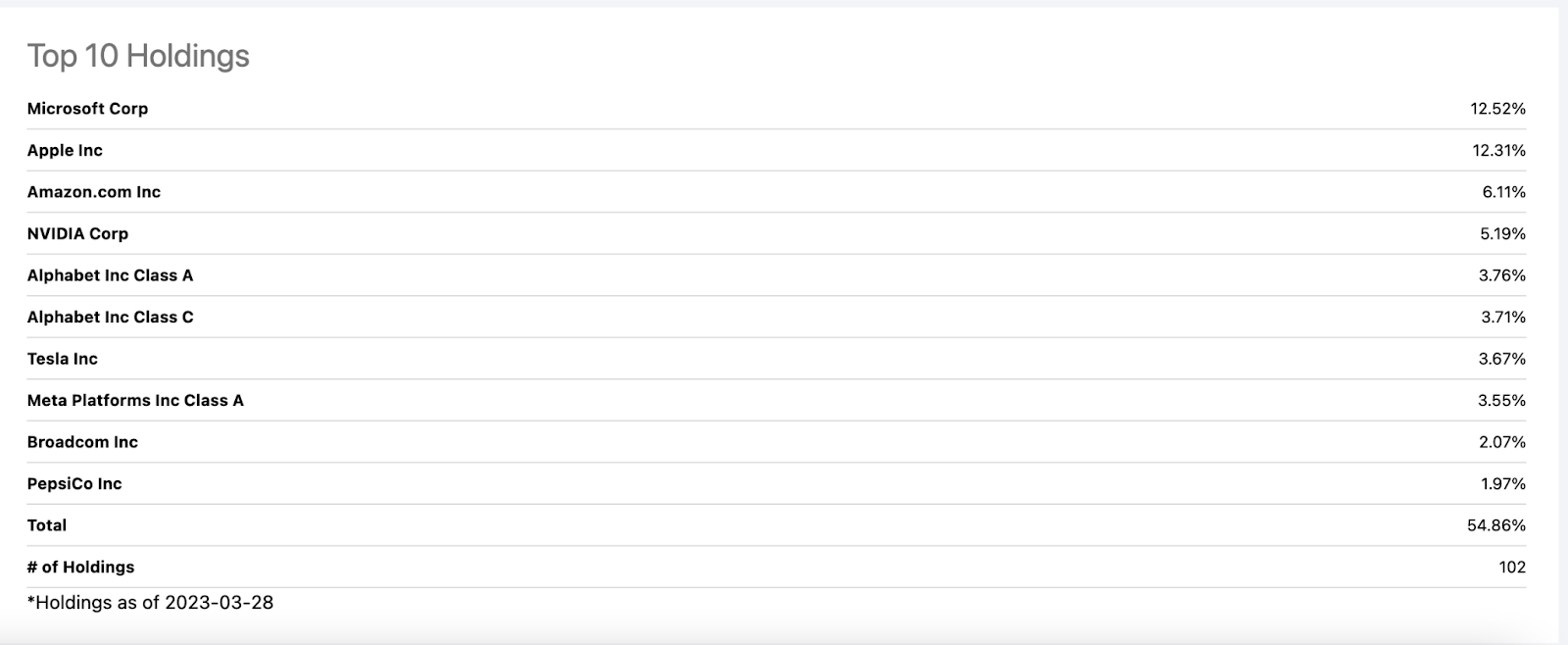Click the Microsoft Corp holding name
Viewport: 1568px width, 645px height.
[87, 109]
